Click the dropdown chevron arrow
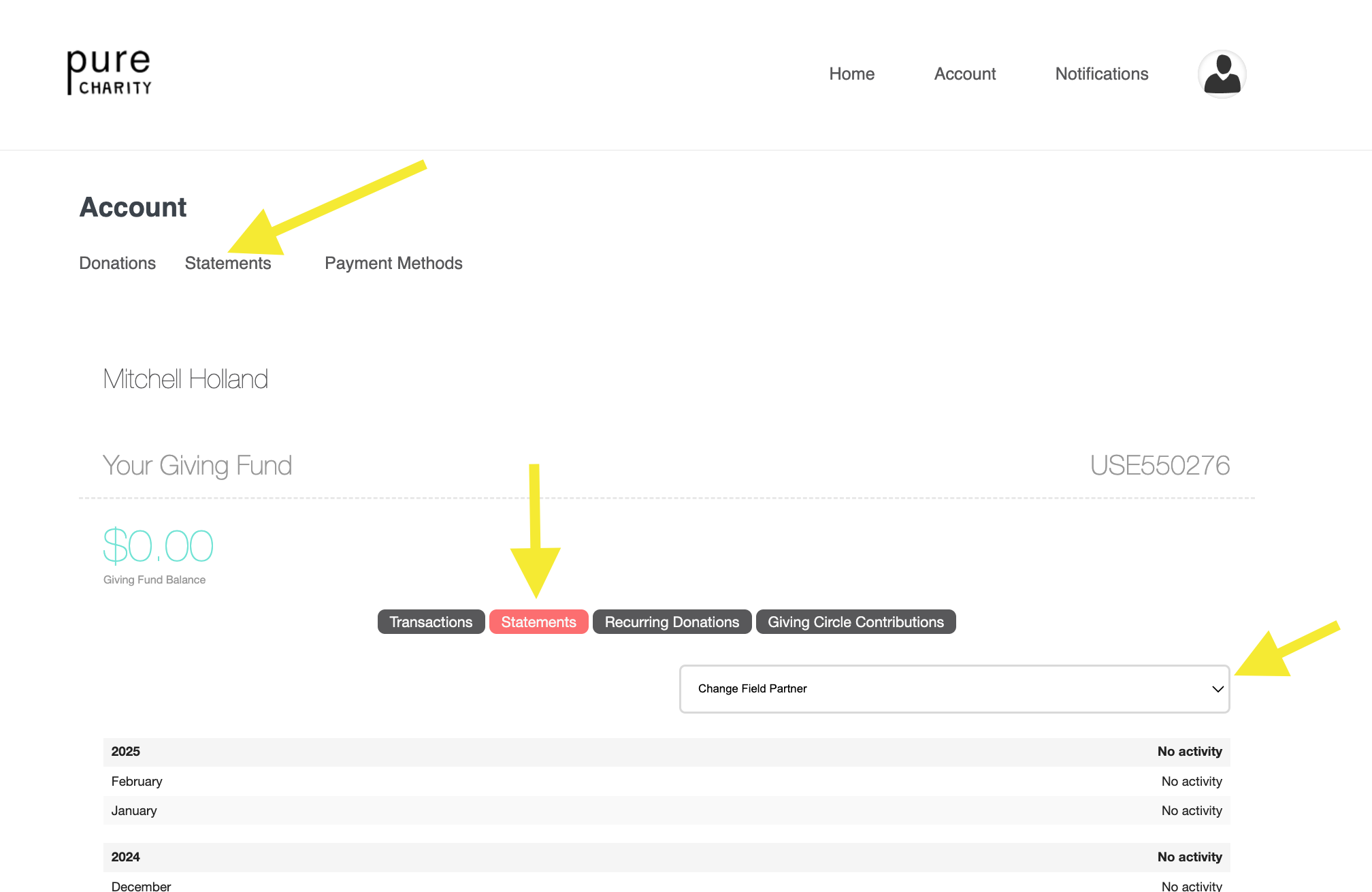 [x=1218, y=689]
